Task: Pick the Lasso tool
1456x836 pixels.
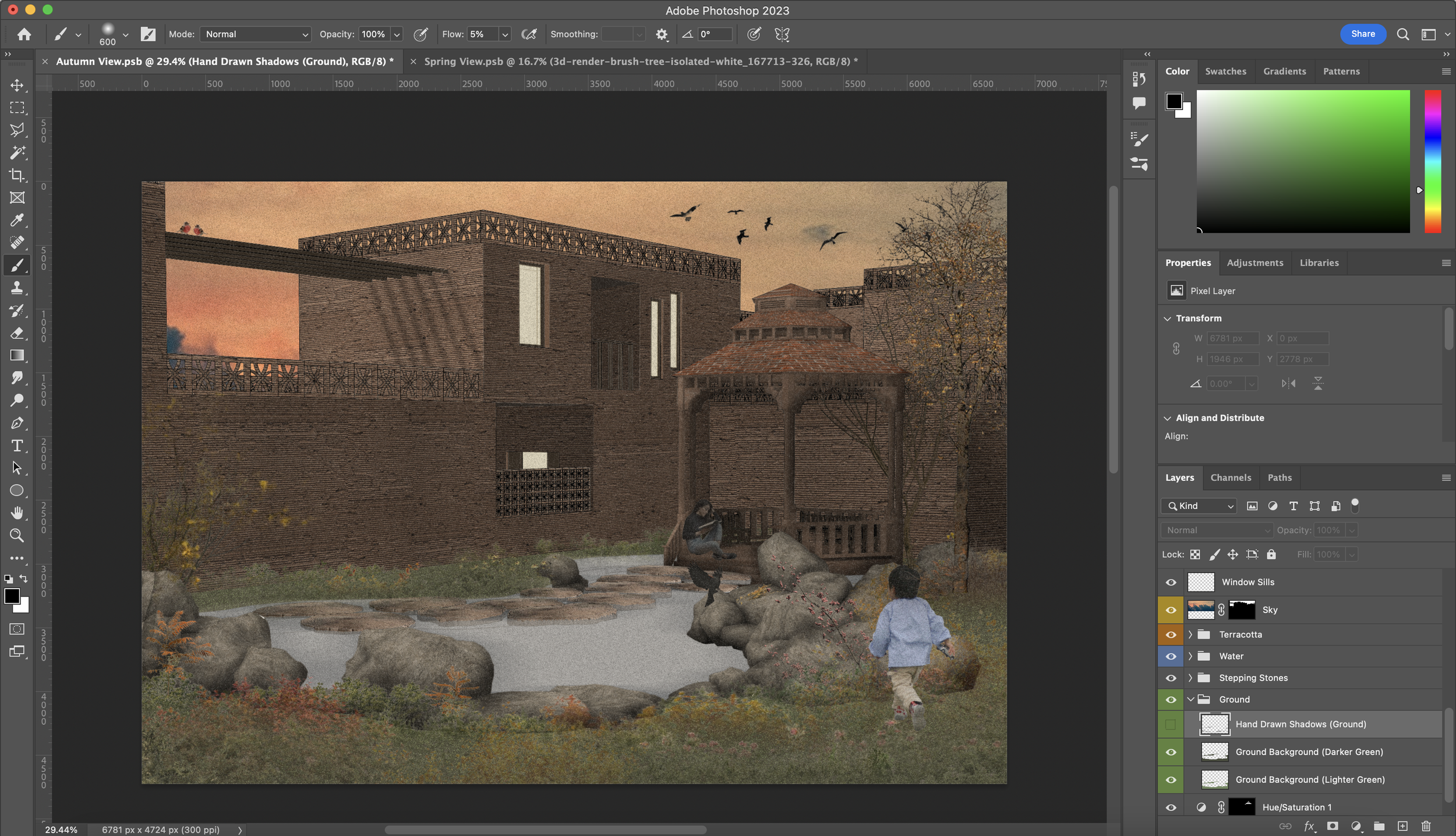Action: 17,130
